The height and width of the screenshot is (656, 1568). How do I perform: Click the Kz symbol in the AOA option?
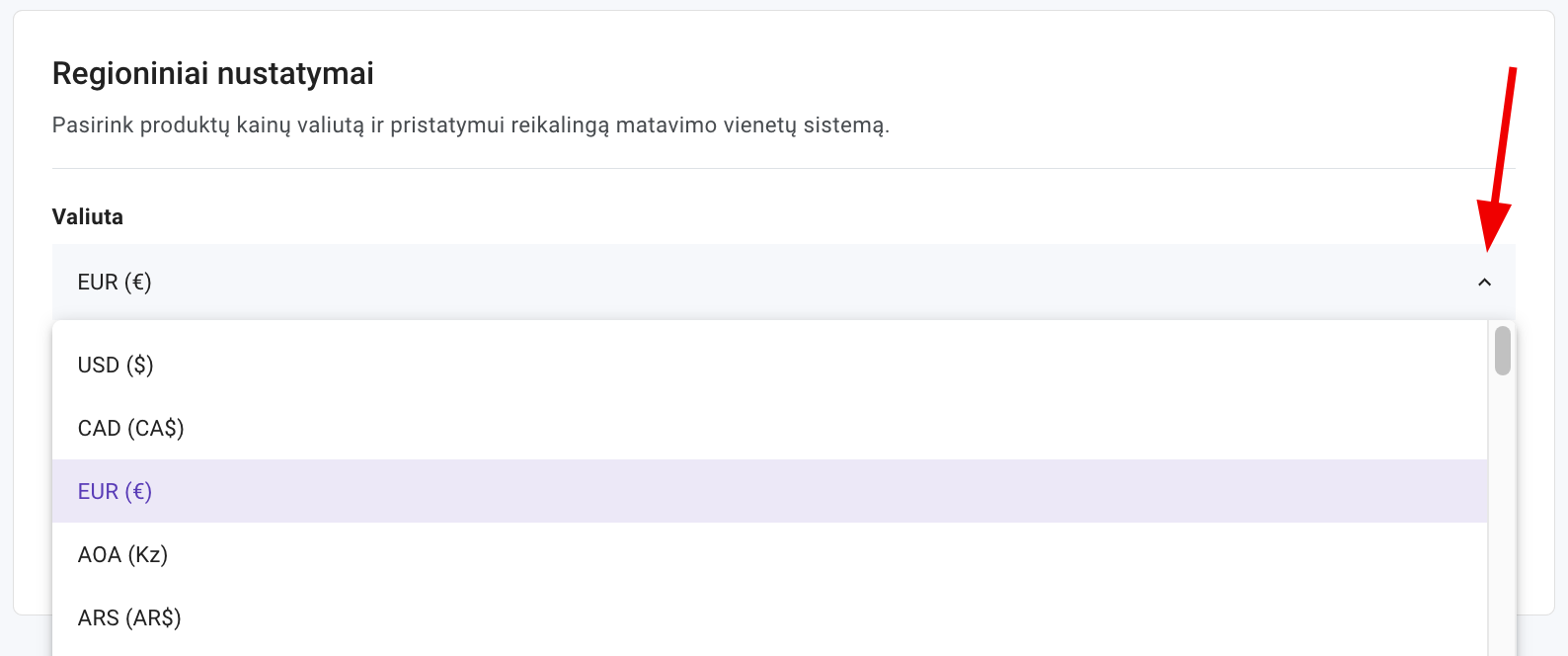click(x=147, y=555)
